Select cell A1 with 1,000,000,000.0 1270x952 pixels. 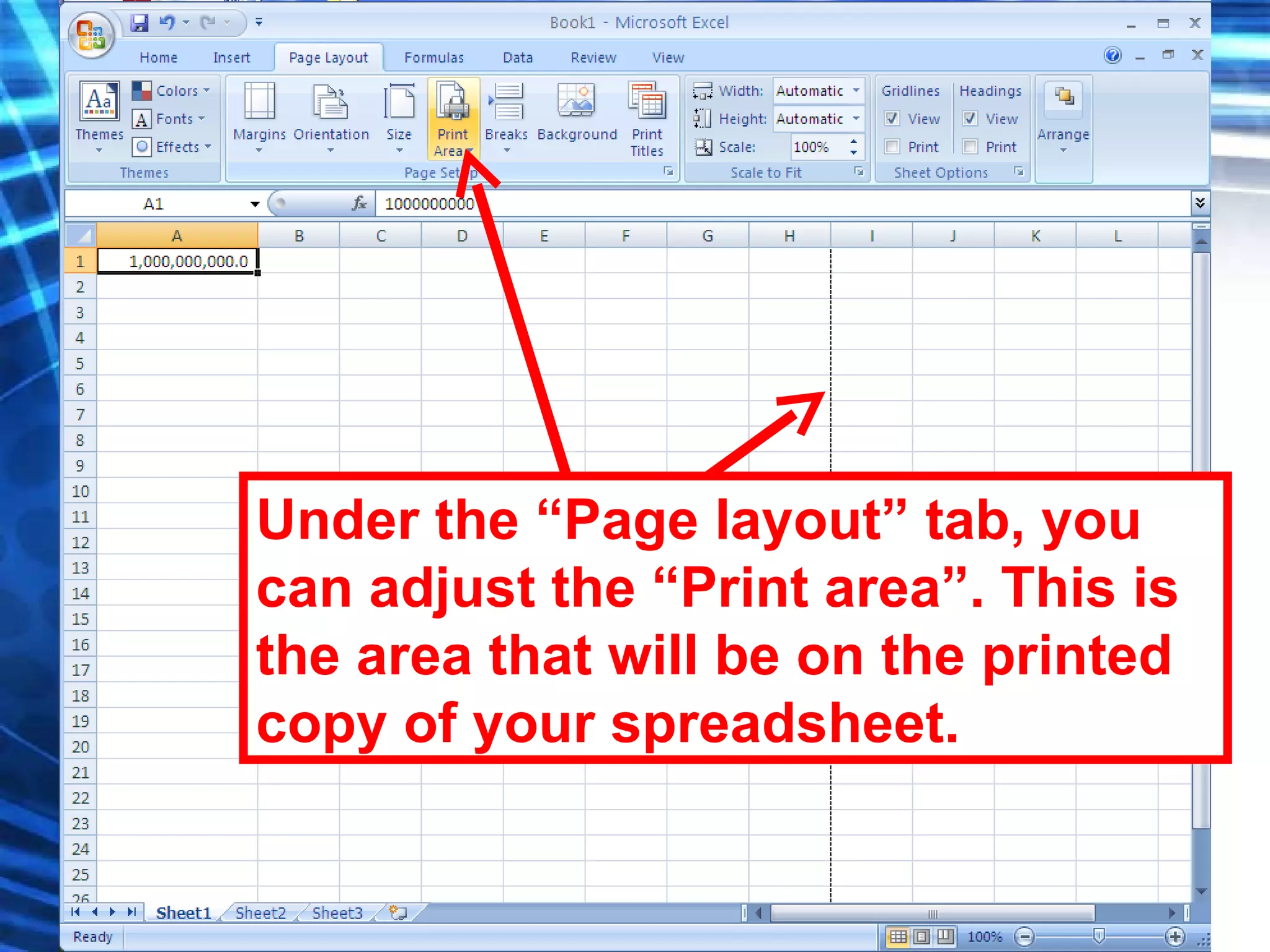tap(177, 261)
